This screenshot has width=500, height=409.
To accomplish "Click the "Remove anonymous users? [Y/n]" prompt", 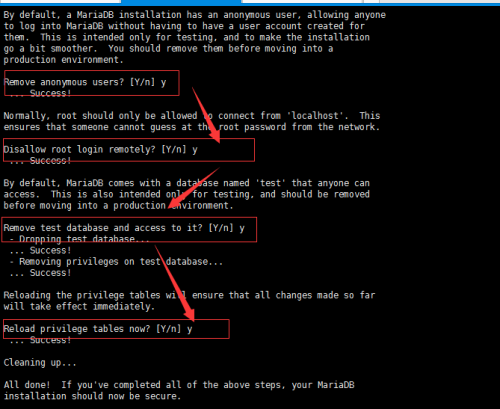I will click(x=85, y=82).
